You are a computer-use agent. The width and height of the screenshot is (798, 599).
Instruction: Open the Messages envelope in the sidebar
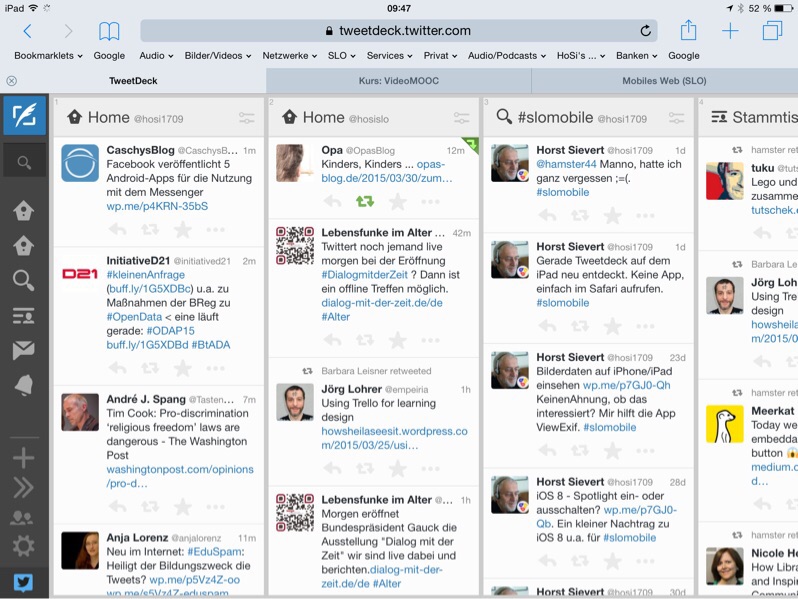23,350
